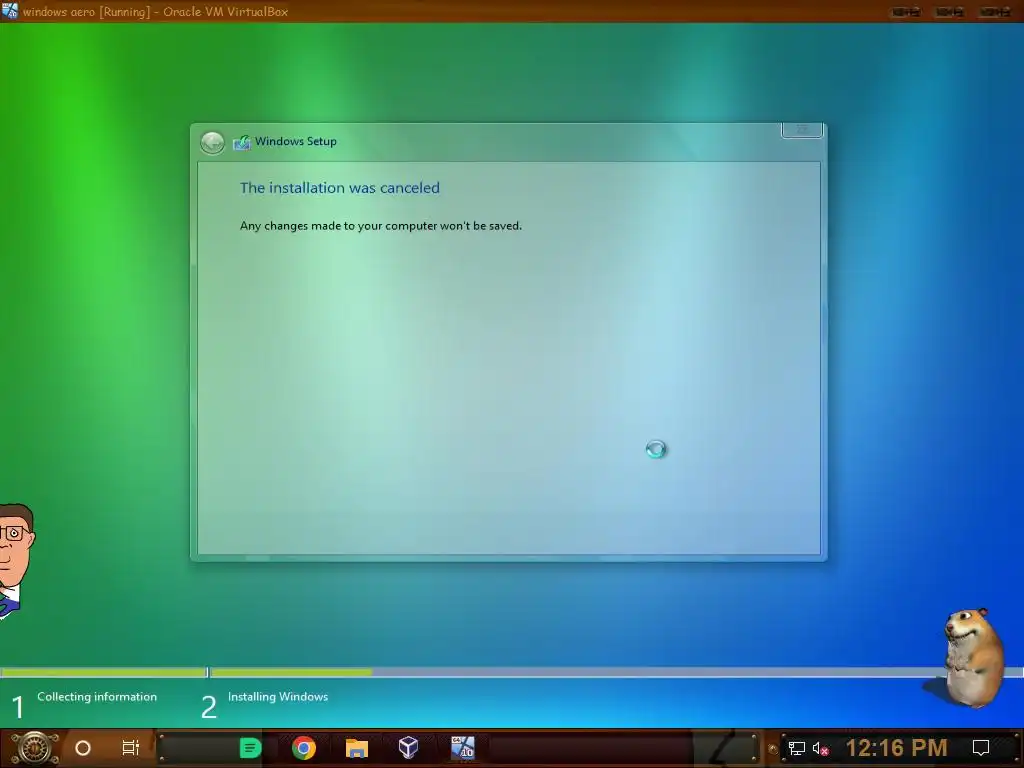The width and height of the screenshot is (1024, 768).
Task: Click the 12:16 PM taskbar clock
Action: (897, 748)
